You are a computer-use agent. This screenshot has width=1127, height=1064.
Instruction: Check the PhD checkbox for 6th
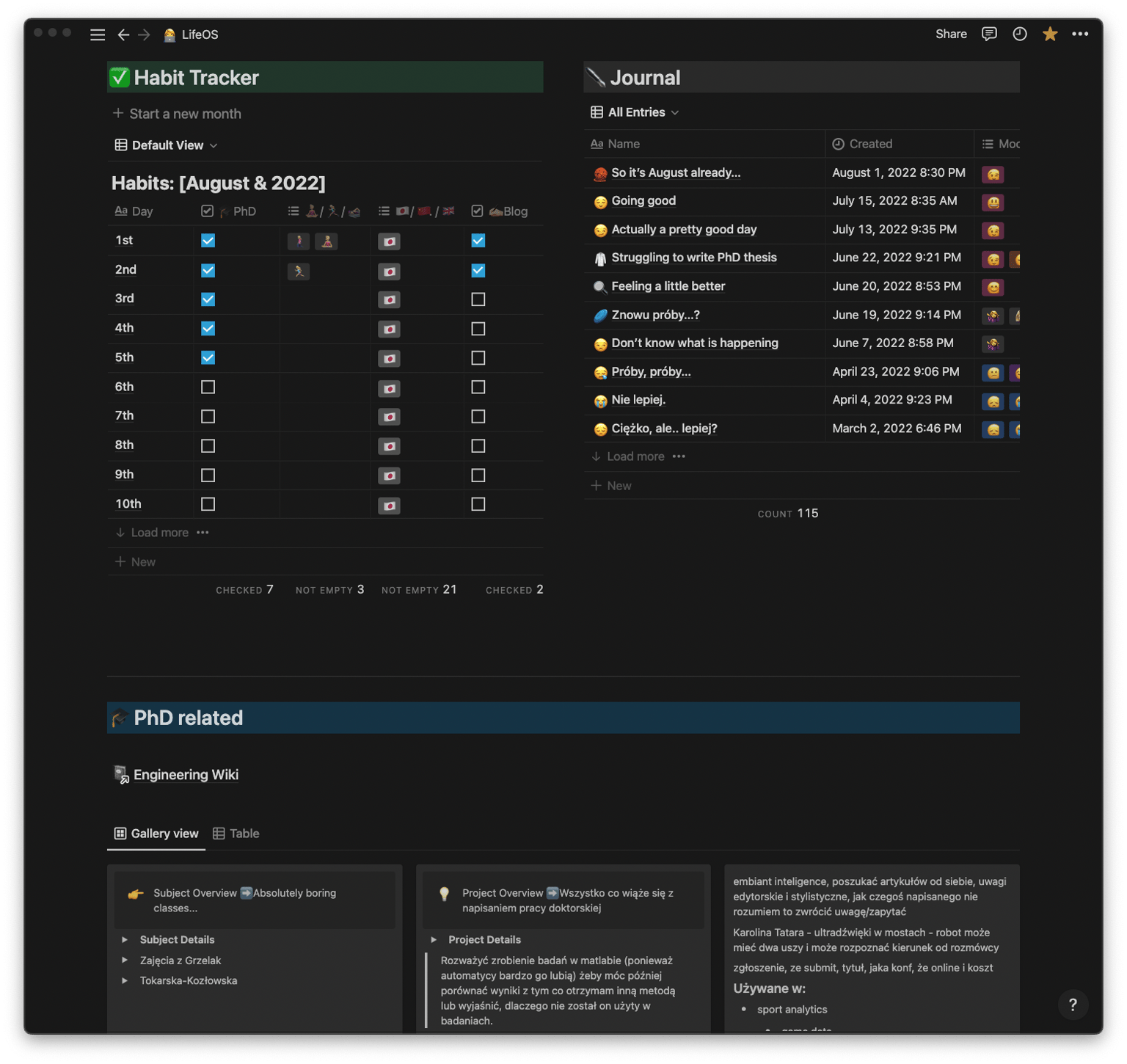point(208,387)
